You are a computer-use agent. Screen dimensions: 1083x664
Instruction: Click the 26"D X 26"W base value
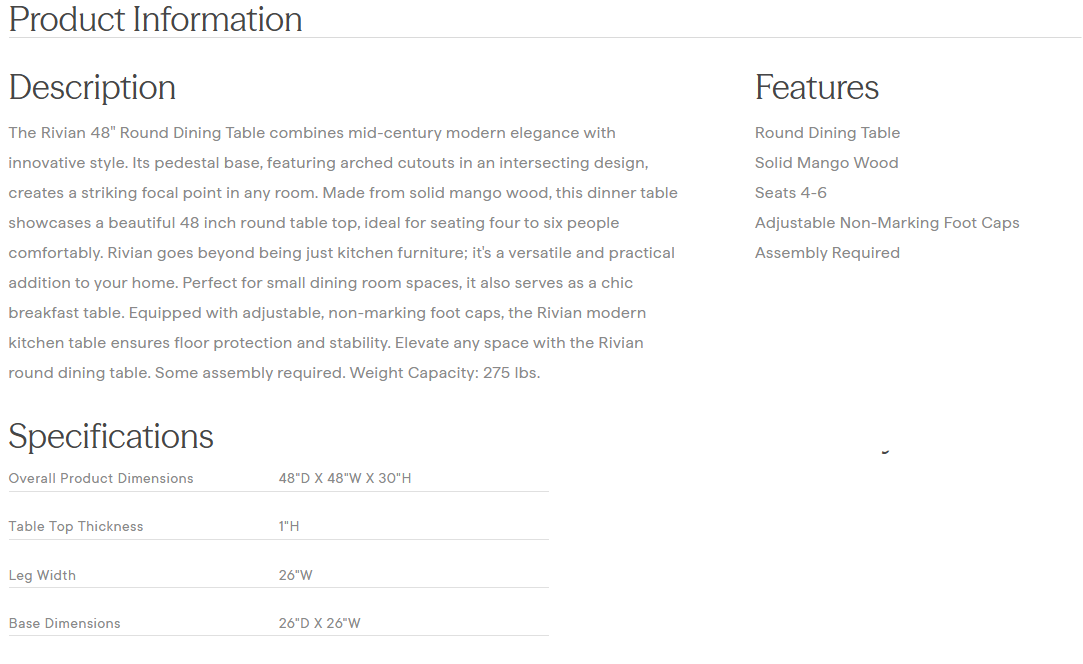319,624
